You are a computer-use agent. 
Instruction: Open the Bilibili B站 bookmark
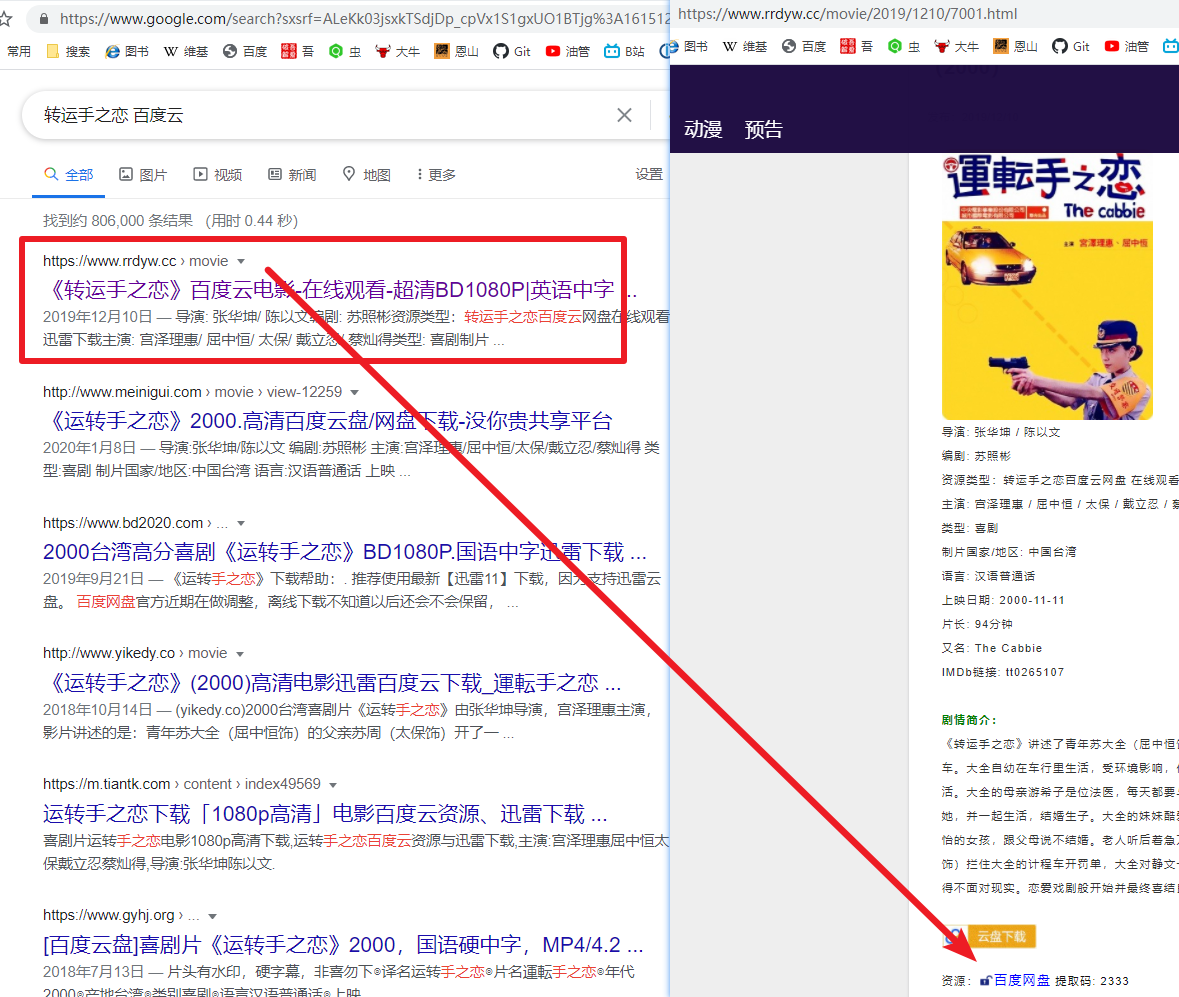(x=625, y=51)
